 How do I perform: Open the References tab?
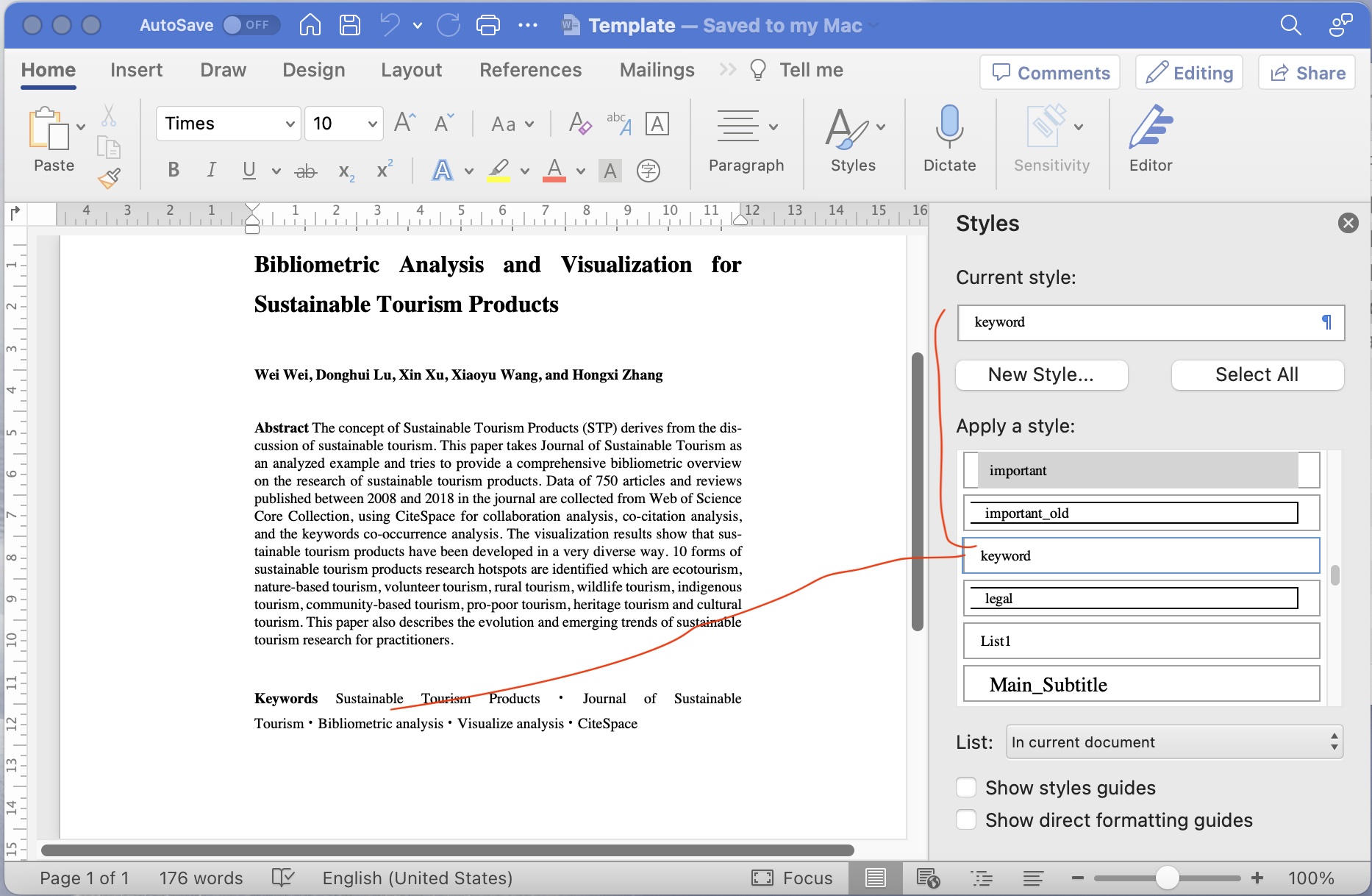(x=530, y=70)
